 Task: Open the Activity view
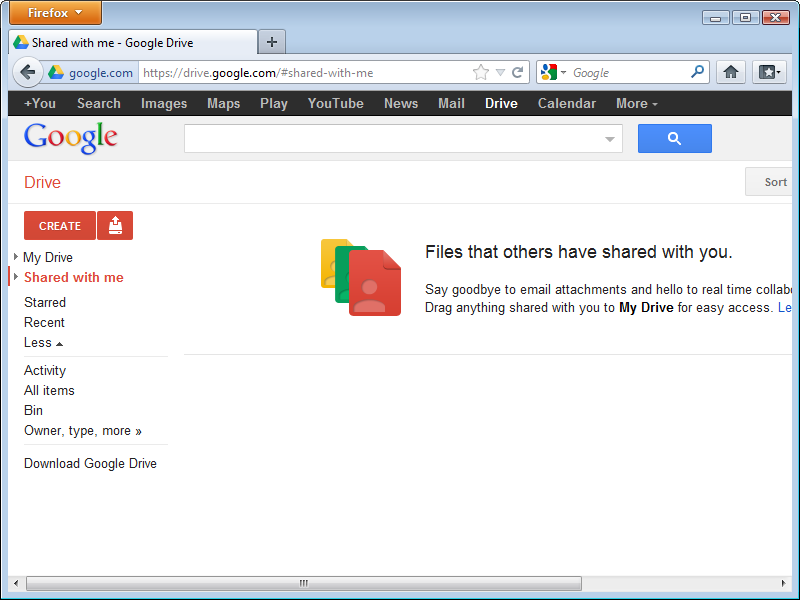(x=45, y=370)
